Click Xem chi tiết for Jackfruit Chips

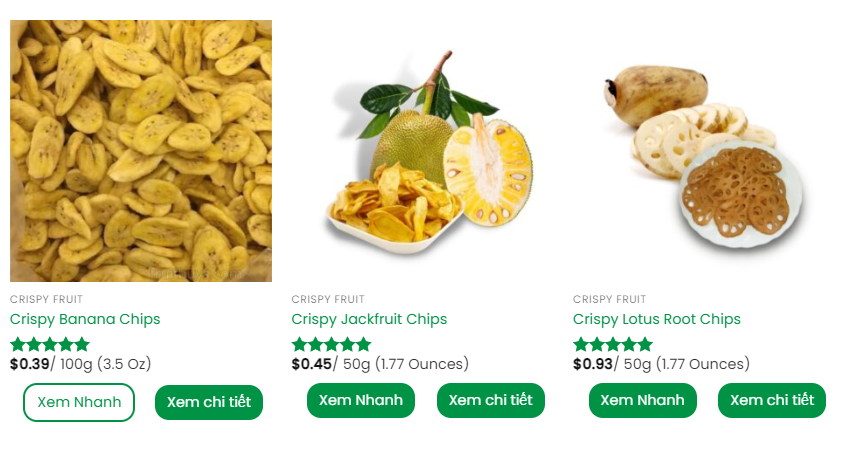491,400
